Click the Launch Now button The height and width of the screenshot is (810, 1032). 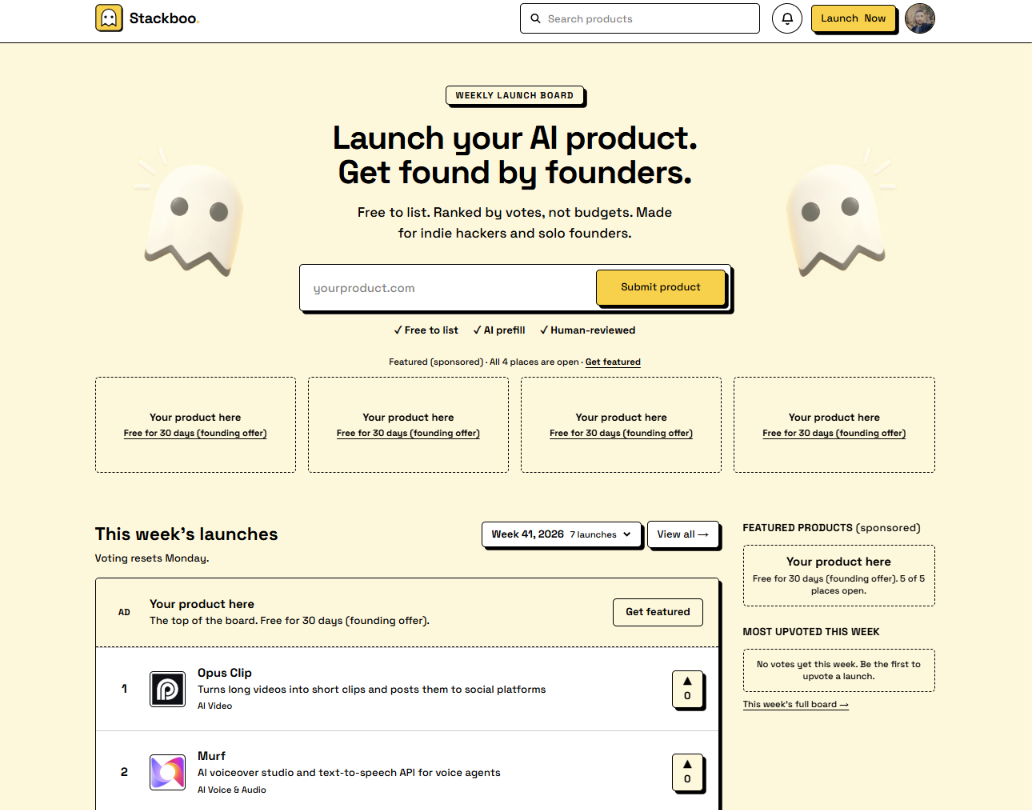pyautogui.click(x=853, y=18)
